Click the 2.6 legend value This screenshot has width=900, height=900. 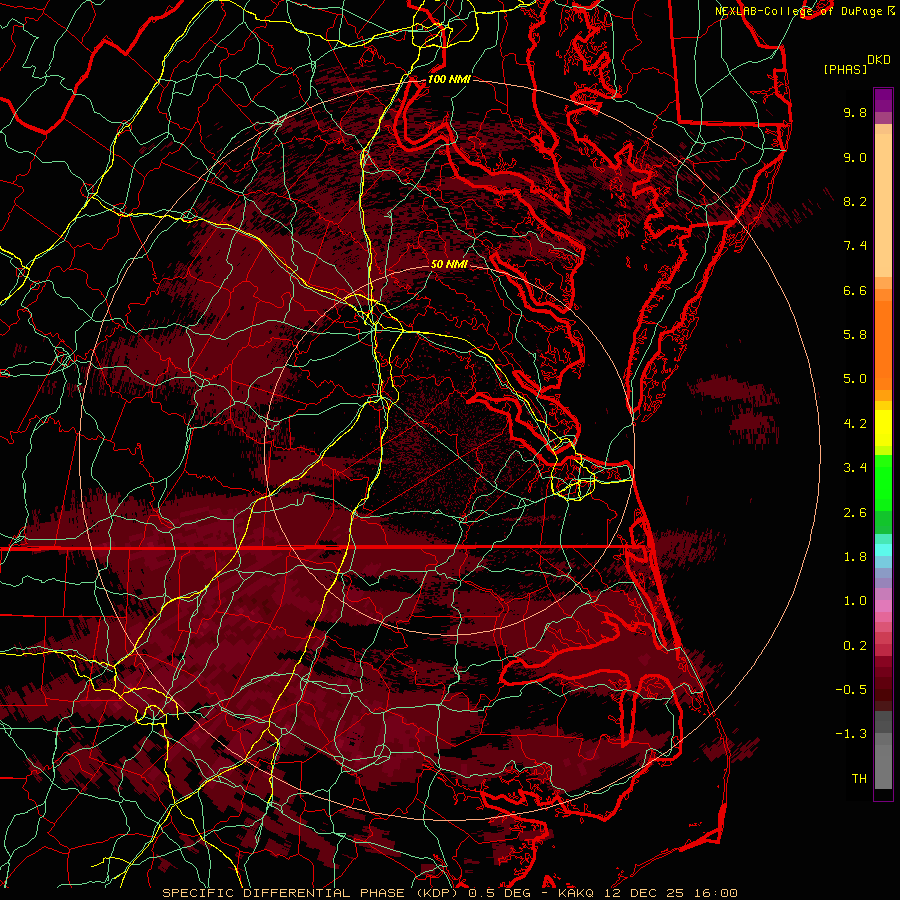click(855, 513)
